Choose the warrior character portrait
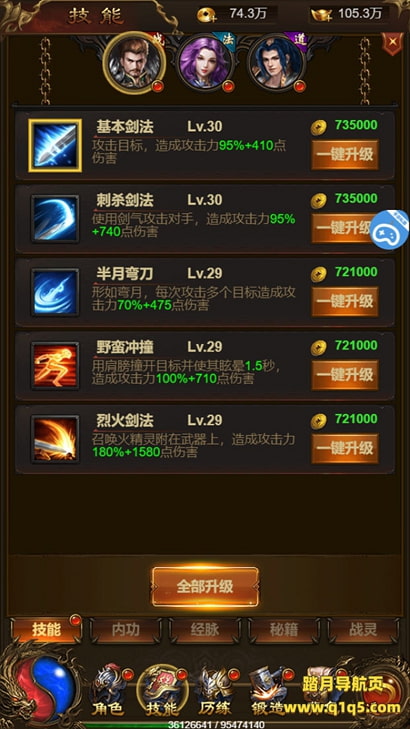This screenshot has width=410, height=729. 134,63
